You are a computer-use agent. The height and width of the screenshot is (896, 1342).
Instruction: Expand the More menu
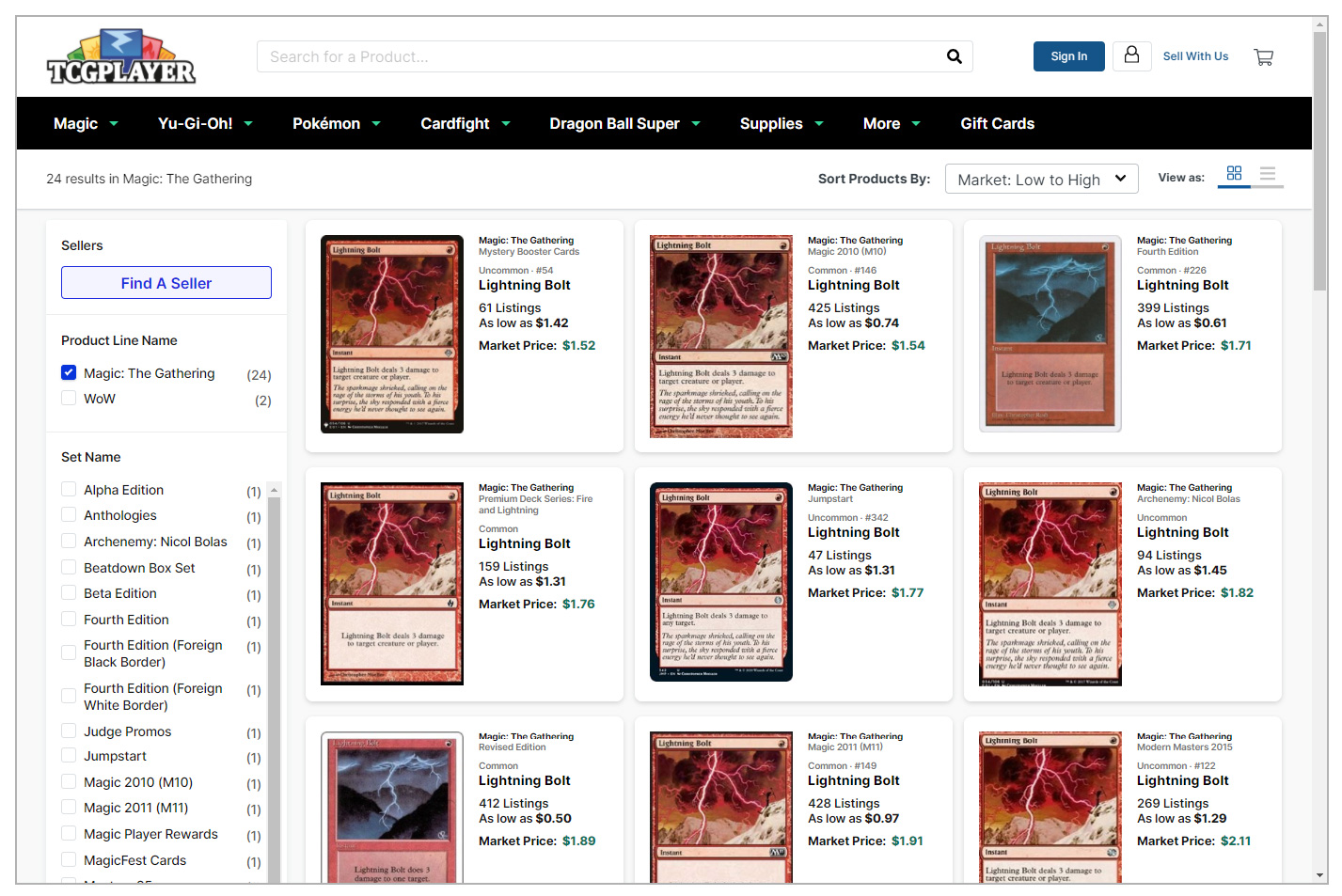pyautogui.click(x=892, y=123)
